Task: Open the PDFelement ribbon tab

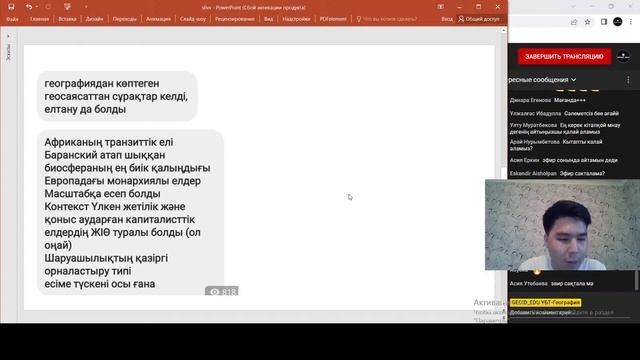Action: (333, 19)
